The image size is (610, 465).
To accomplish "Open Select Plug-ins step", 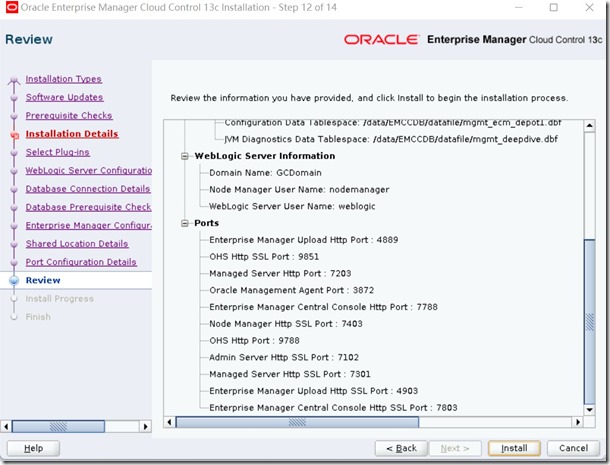I will pos(58,152).
